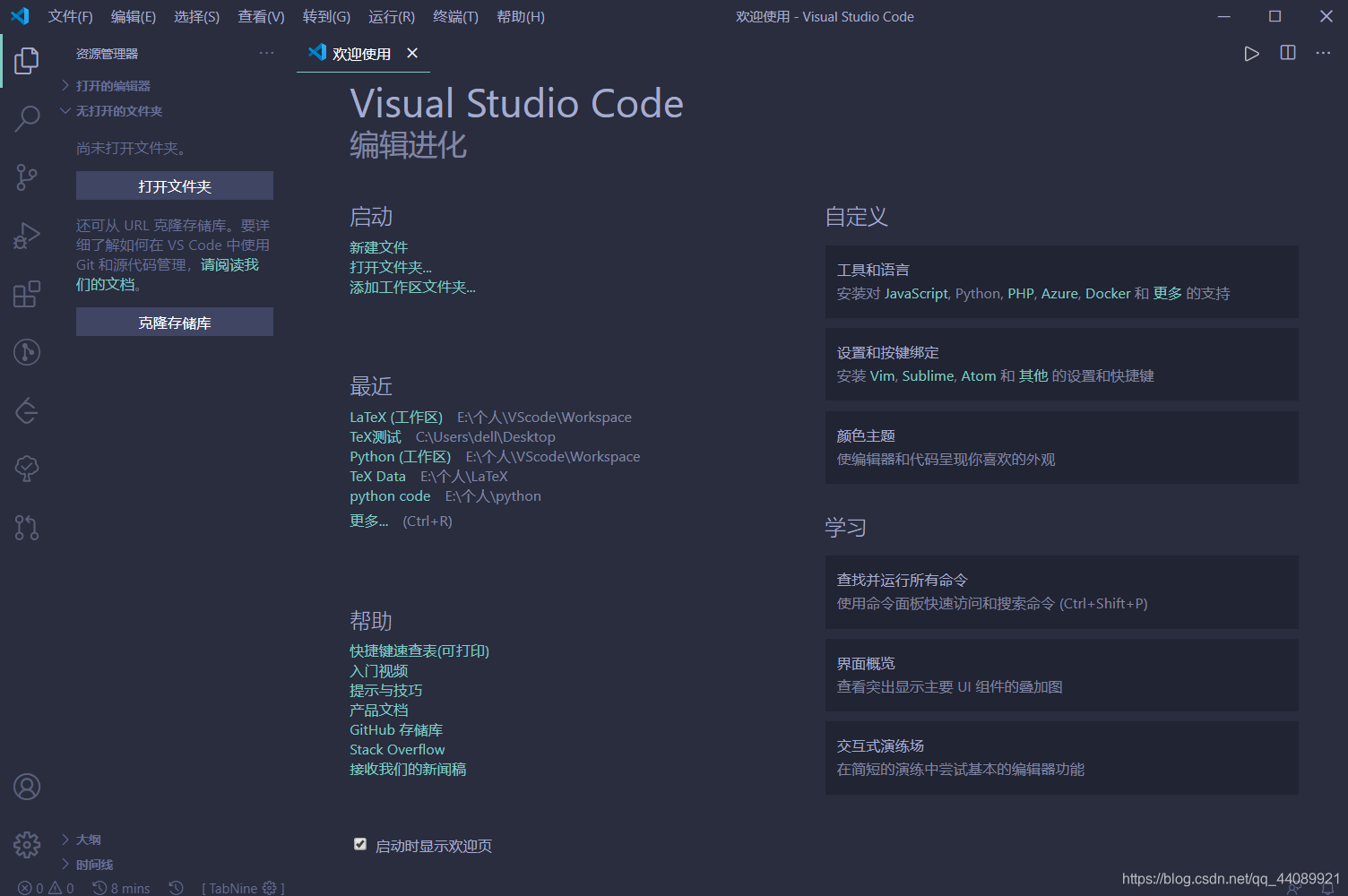This screenshot has height=896, width=1348.
Task: Open the Source Control view icon
Action: [x=27, y=177]
